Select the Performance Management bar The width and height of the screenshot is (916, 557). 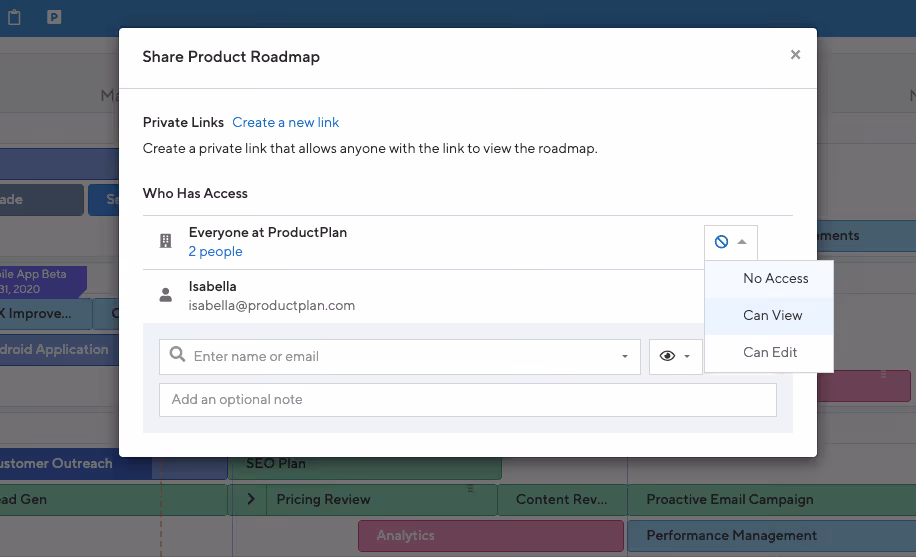(771, 535)
